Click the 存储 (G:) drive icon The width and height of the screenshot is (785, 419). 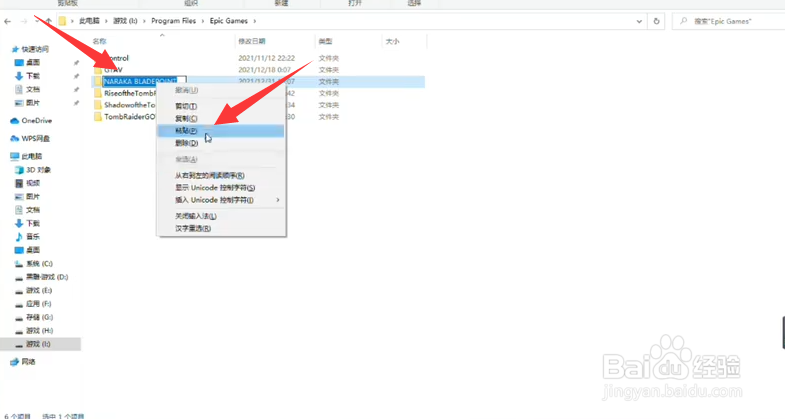tap(19, 318)
